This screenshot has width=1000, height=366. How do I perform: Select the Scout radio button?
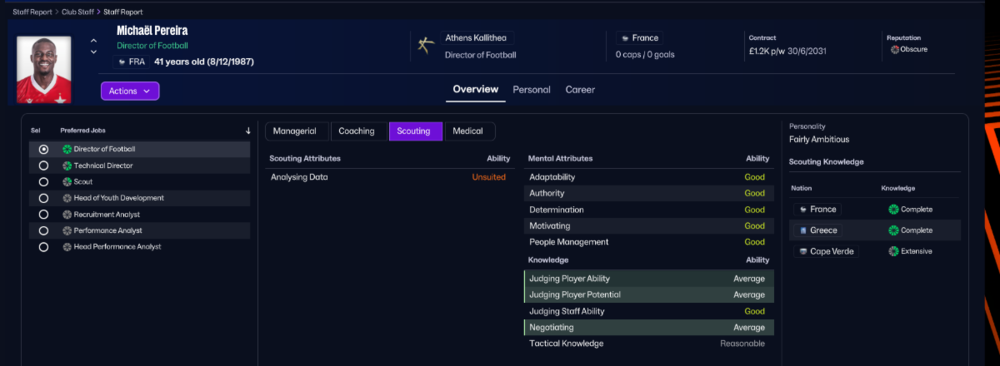(43, 182)
